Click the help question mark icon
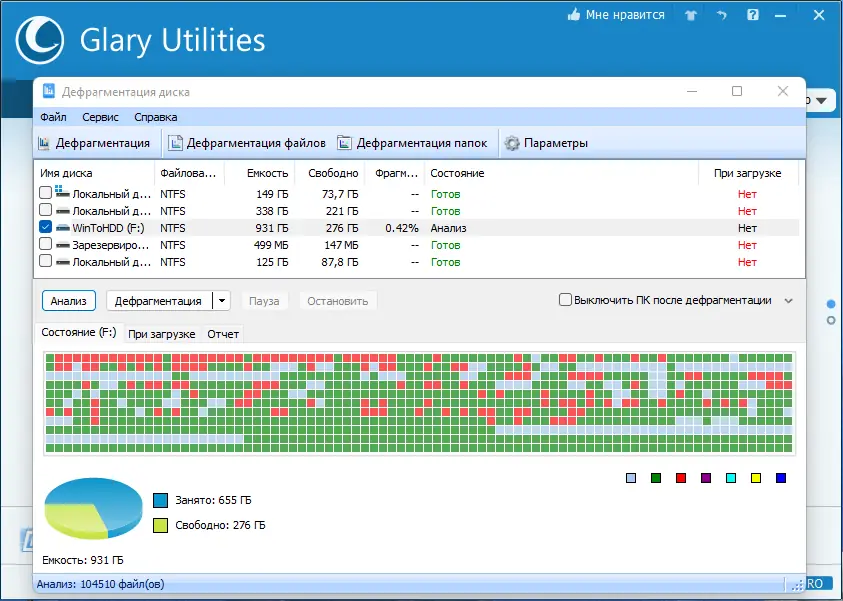The width and height of the screenshot is (843, 601). click(752, 15)
